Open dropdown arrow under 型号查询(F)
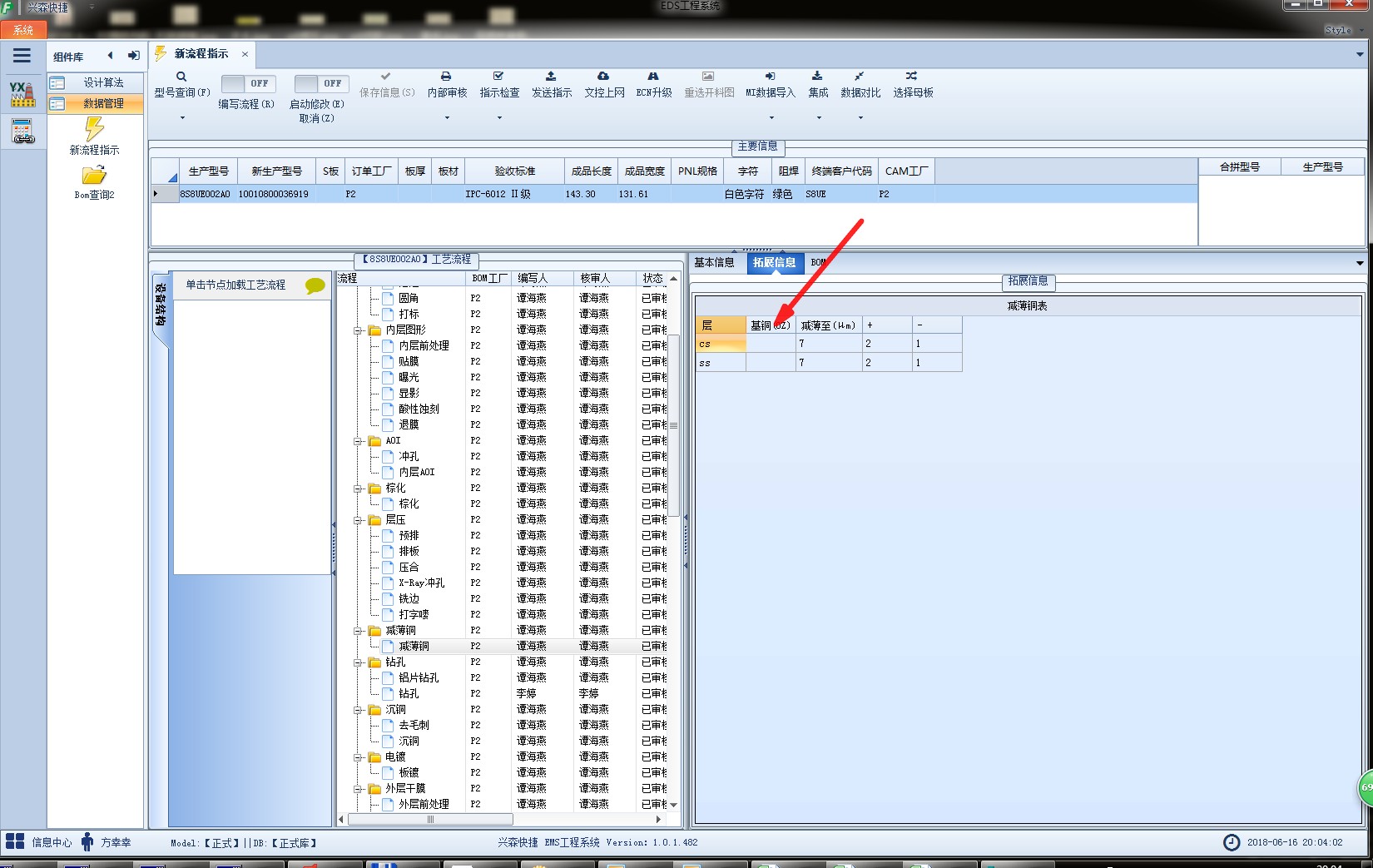 coord(181,117)
